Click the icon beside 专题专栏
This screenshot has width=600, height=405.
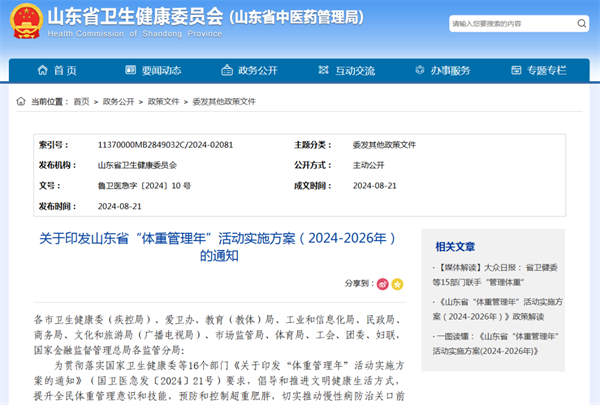tap(514, 71)
